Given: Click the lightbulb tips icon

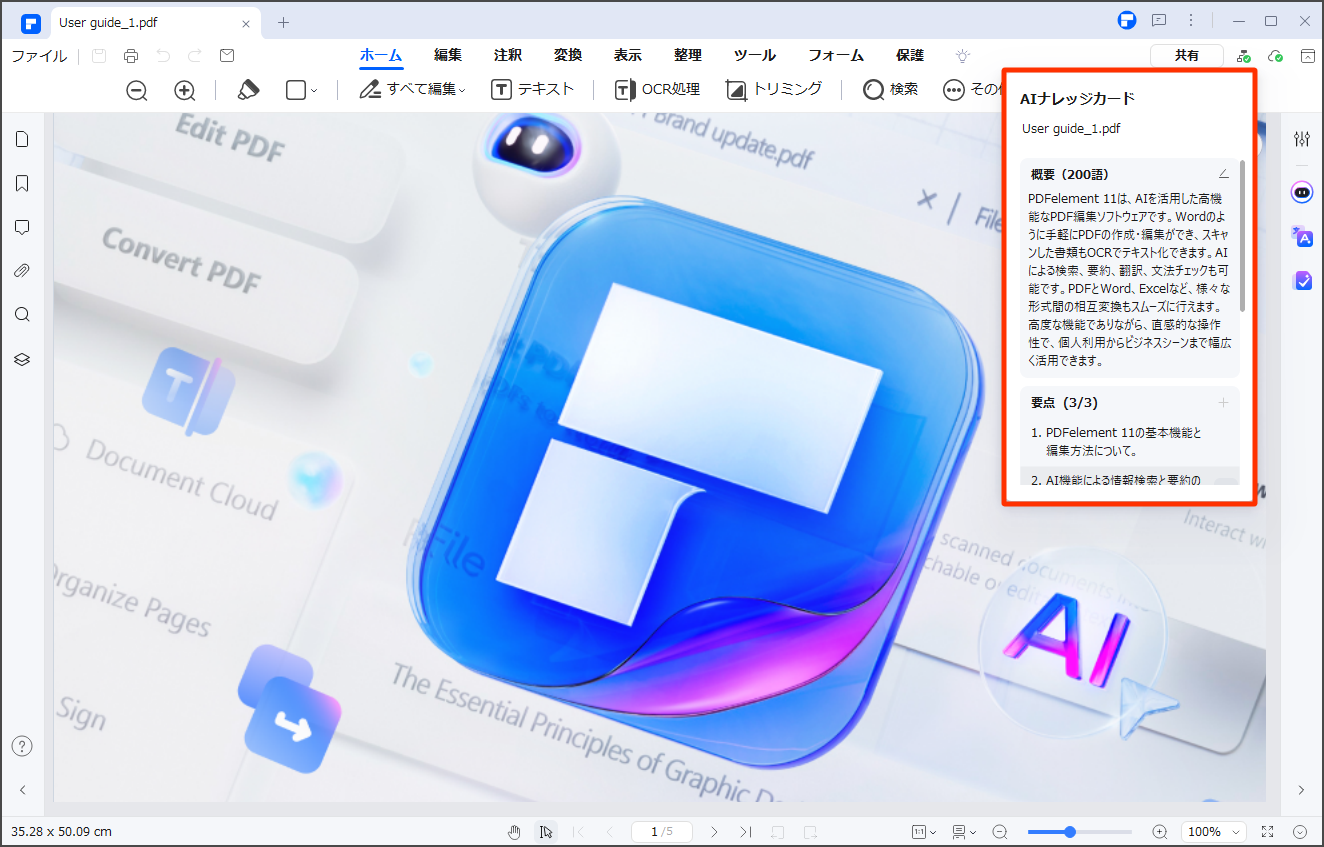Looking at the screenshot, I should click(x=963, y=56).
